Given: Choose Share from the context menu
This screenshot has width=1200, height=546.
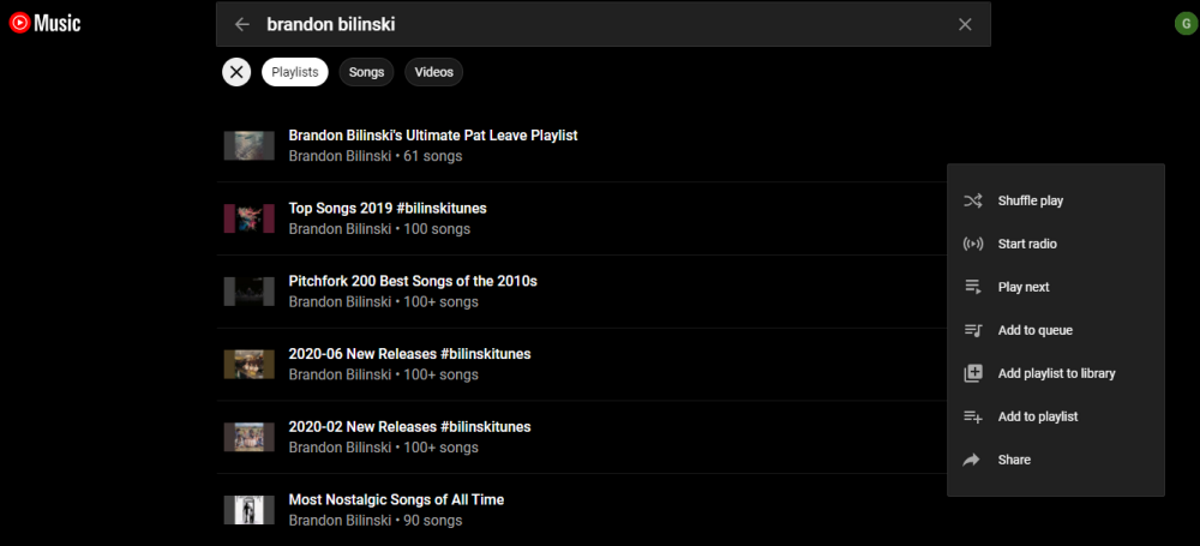Looking at the screenshot, I should tap(1013, 460).
